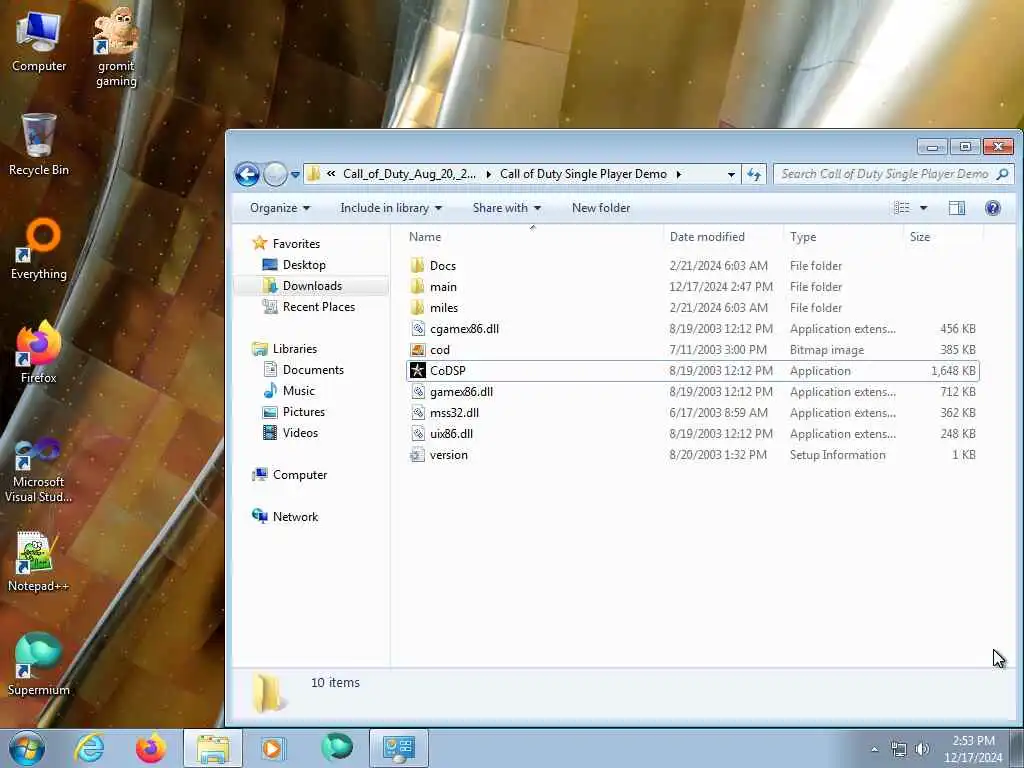The height and width of the screenshot is (768, 1024).
Task: Open the volume speaker tray icon
Action: [x=922, y=749]
